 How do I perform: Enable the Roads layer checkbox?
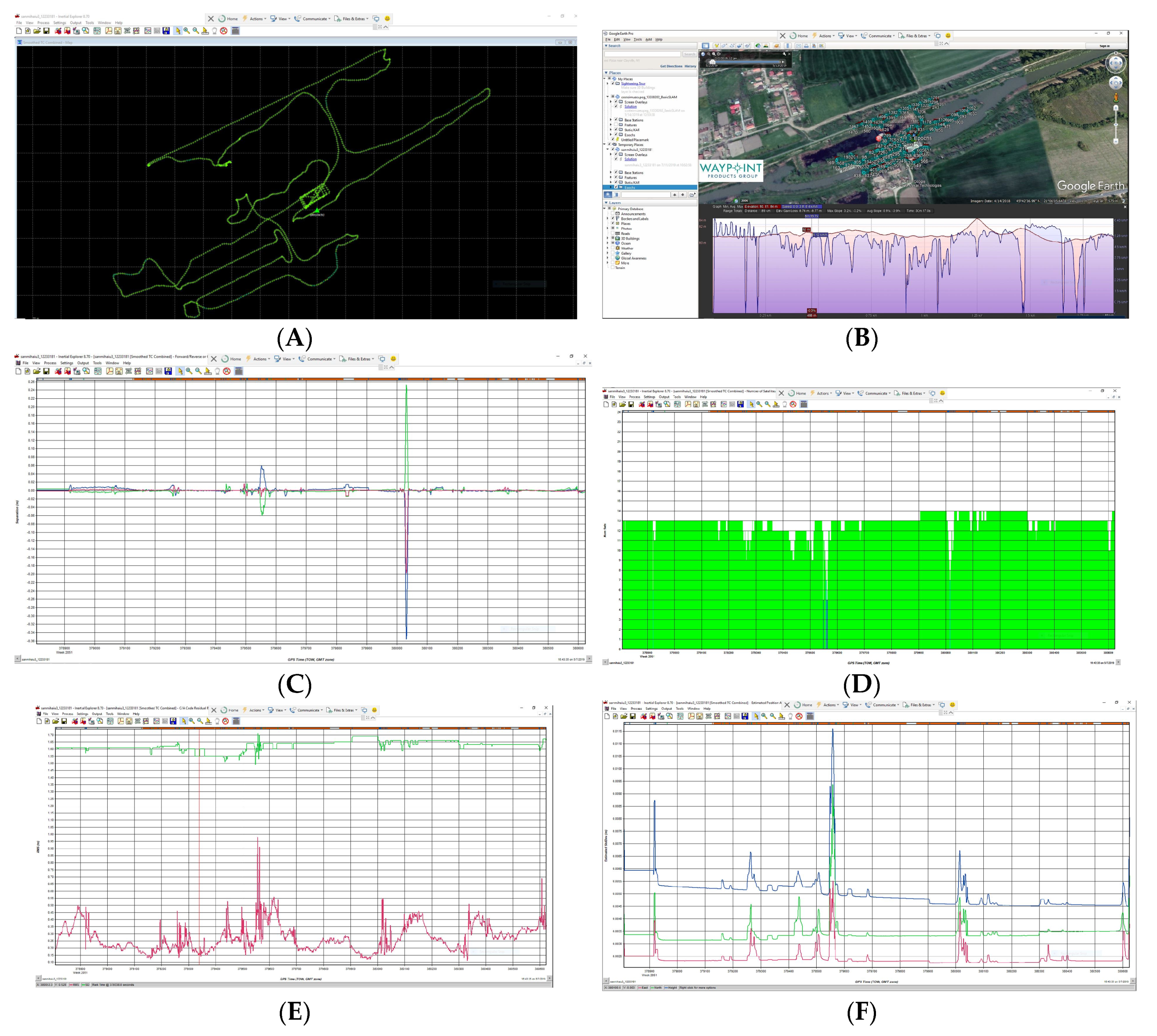point(613,233)
